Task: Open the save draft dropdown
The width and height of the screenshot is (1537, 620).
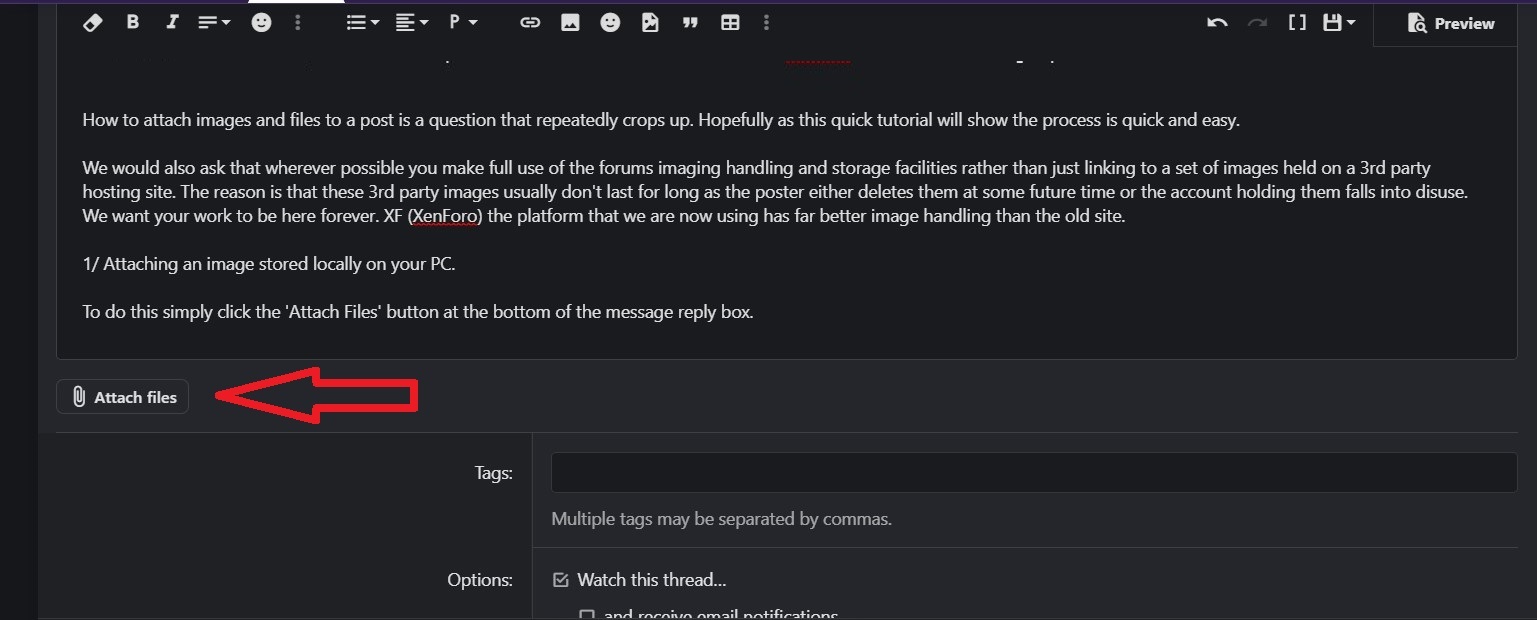Action: (1339, 22)
